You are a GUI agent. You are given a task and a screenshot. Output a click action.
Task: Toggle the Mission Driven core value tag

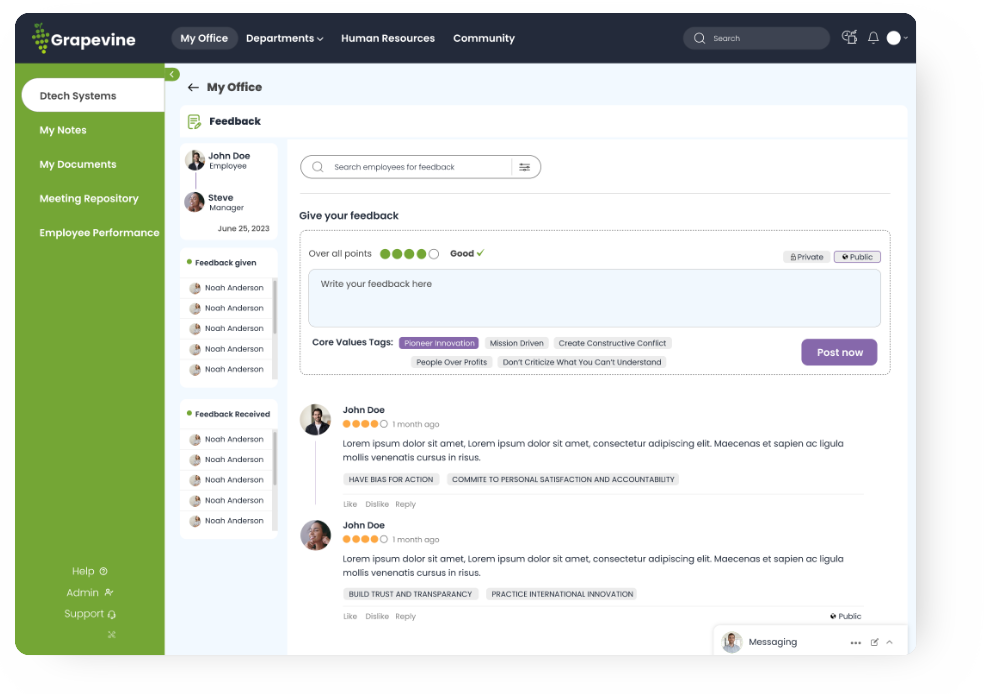(517, 343)
